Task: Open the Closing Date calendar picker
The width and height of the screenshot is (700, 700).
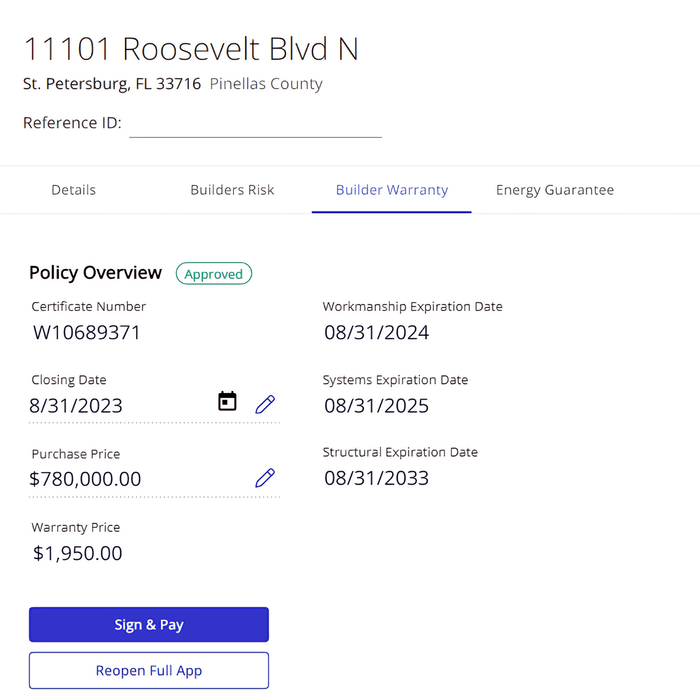Action: [228, 402]
